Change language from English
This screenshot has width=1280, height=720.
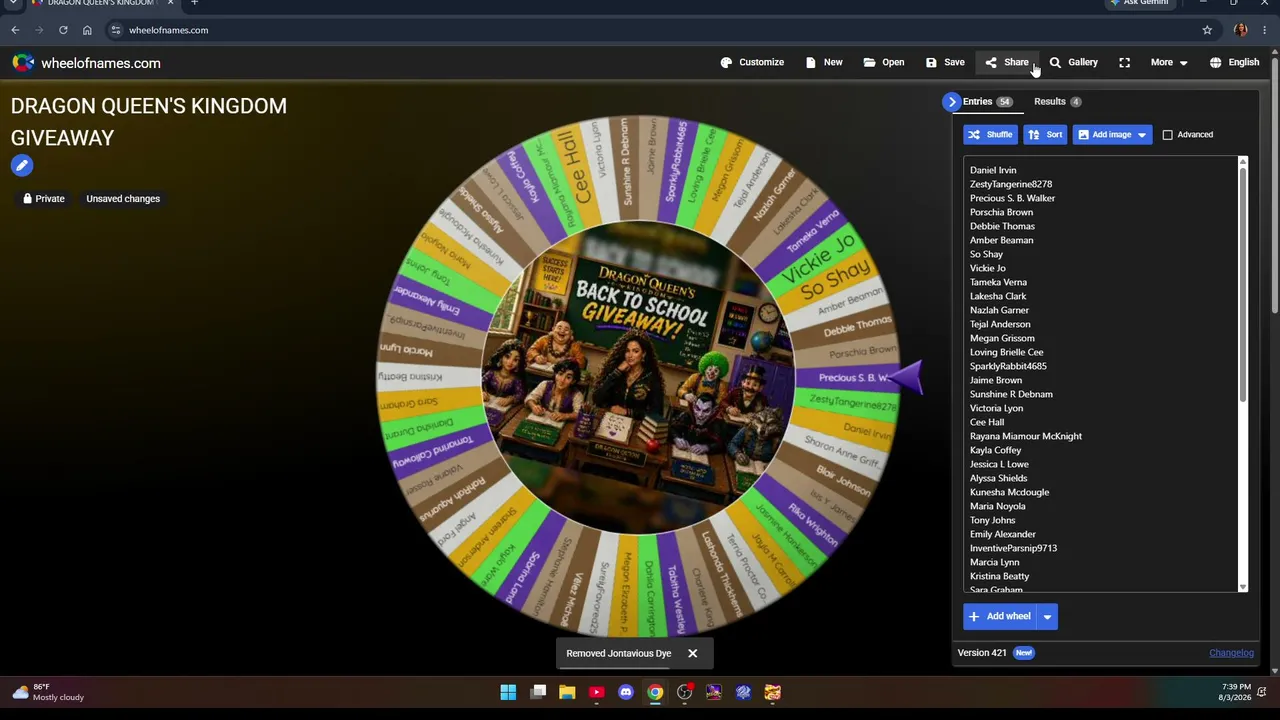point(1234,62)
